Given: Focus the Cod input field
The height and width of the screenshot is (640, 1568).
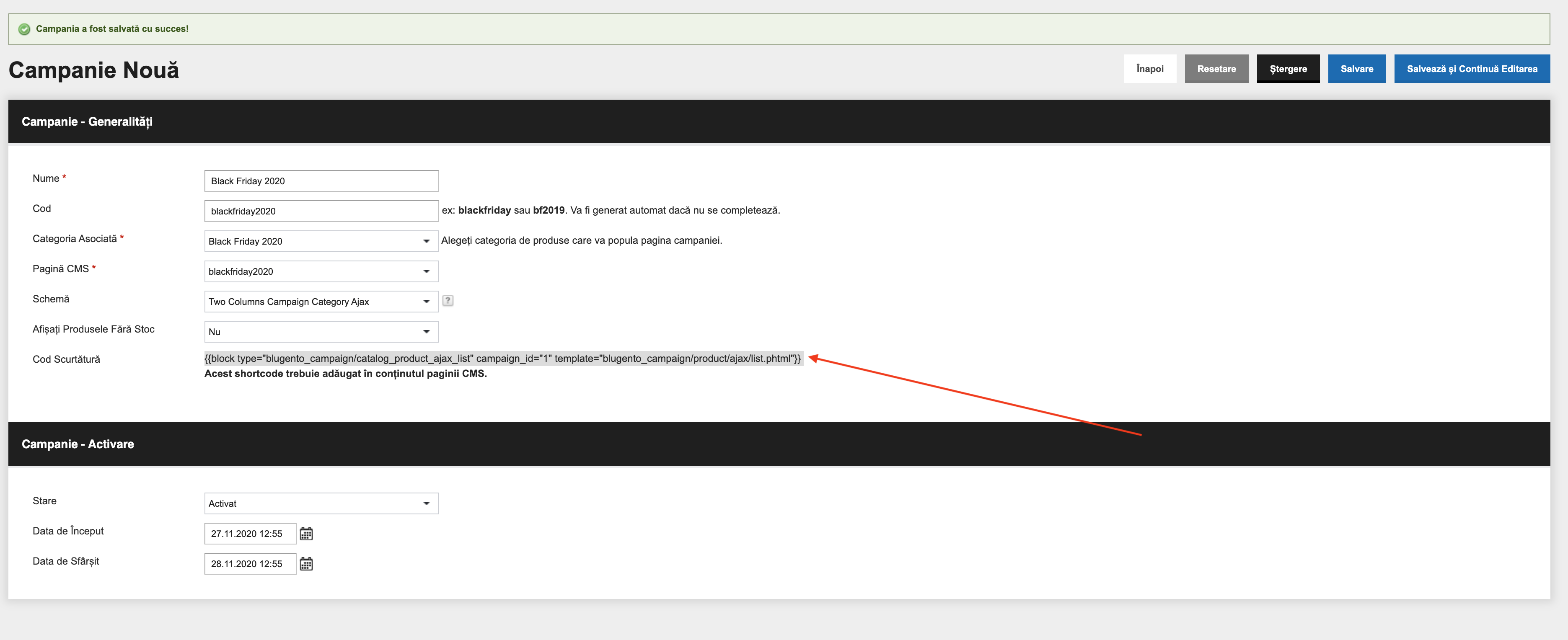Looking at the screenshot, I should (321, 211).
